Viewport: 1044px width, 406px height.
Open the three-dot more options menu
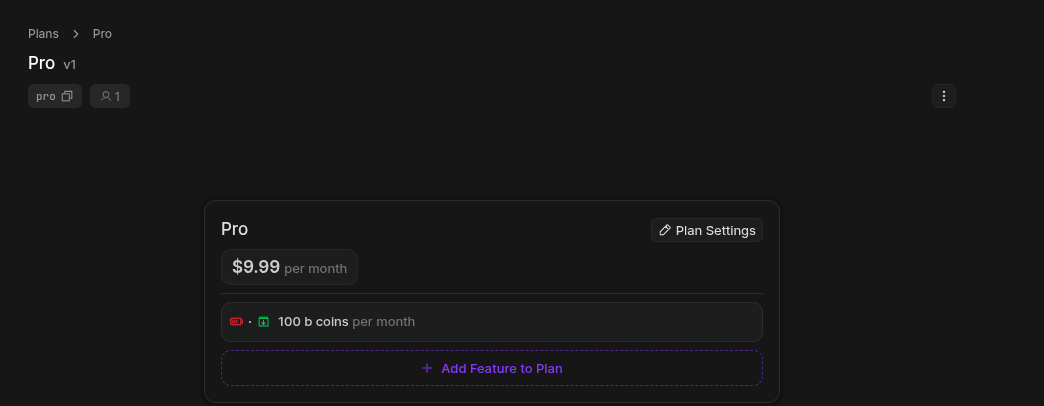[x=944, y=96]
